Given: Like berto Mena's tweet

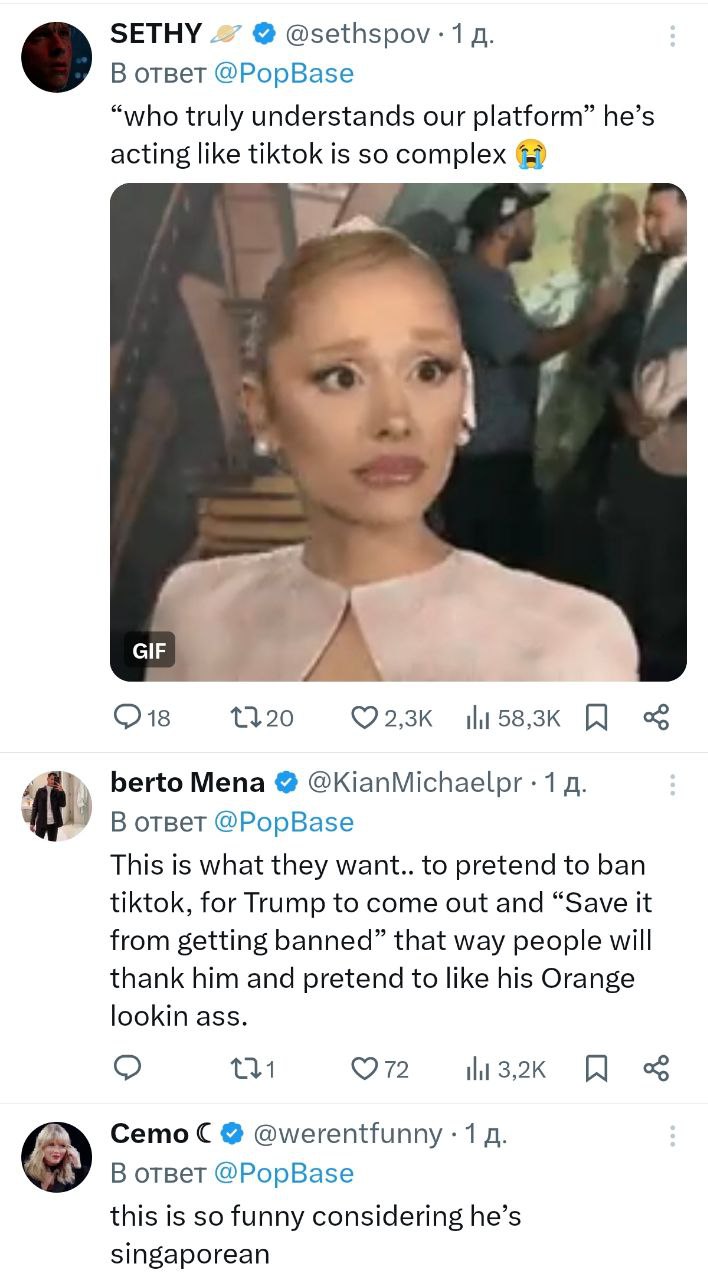Looking at the screenshot, I should [x=364, y=1069].
